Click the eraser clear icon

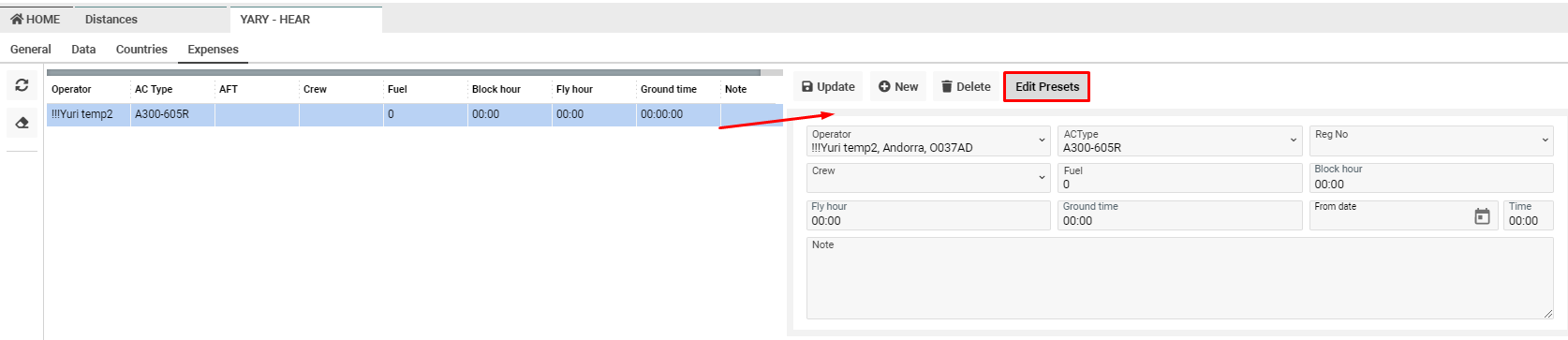(22, 123)
